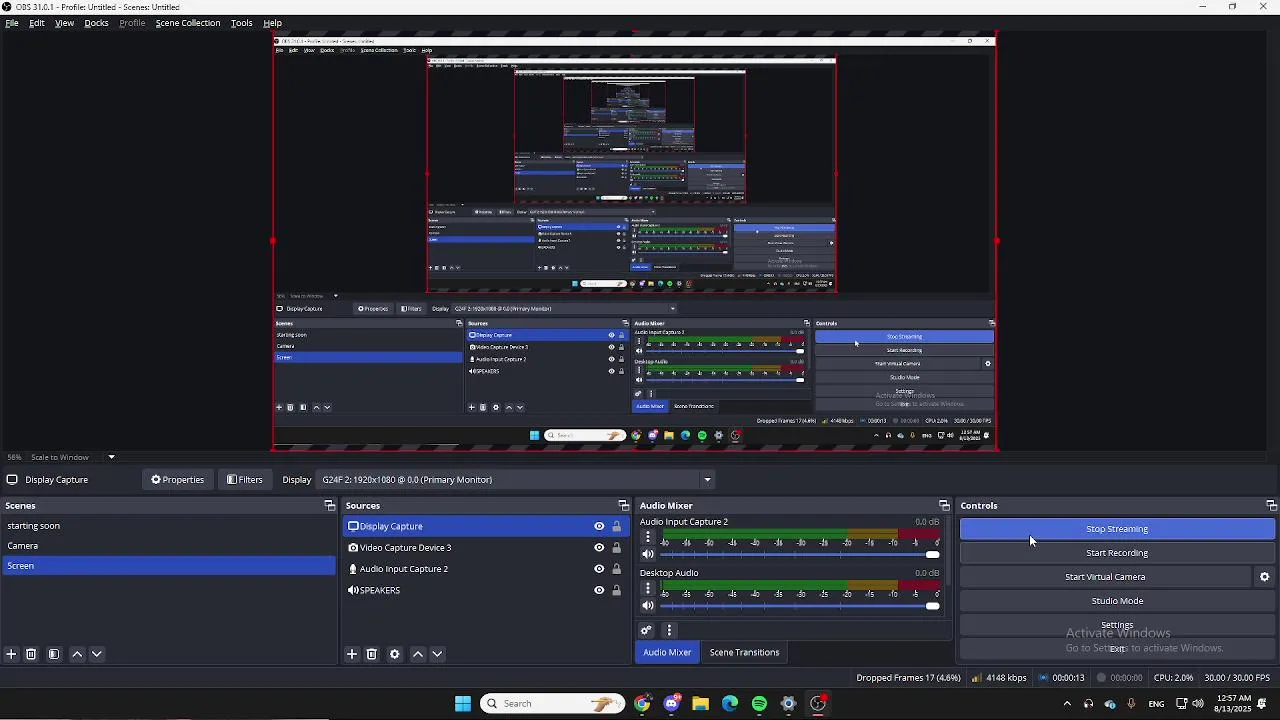The width and height of the screenshot is (1280, 720).
Task: Hide the Video Capture Device 3 source
Action: pos(599,548)
